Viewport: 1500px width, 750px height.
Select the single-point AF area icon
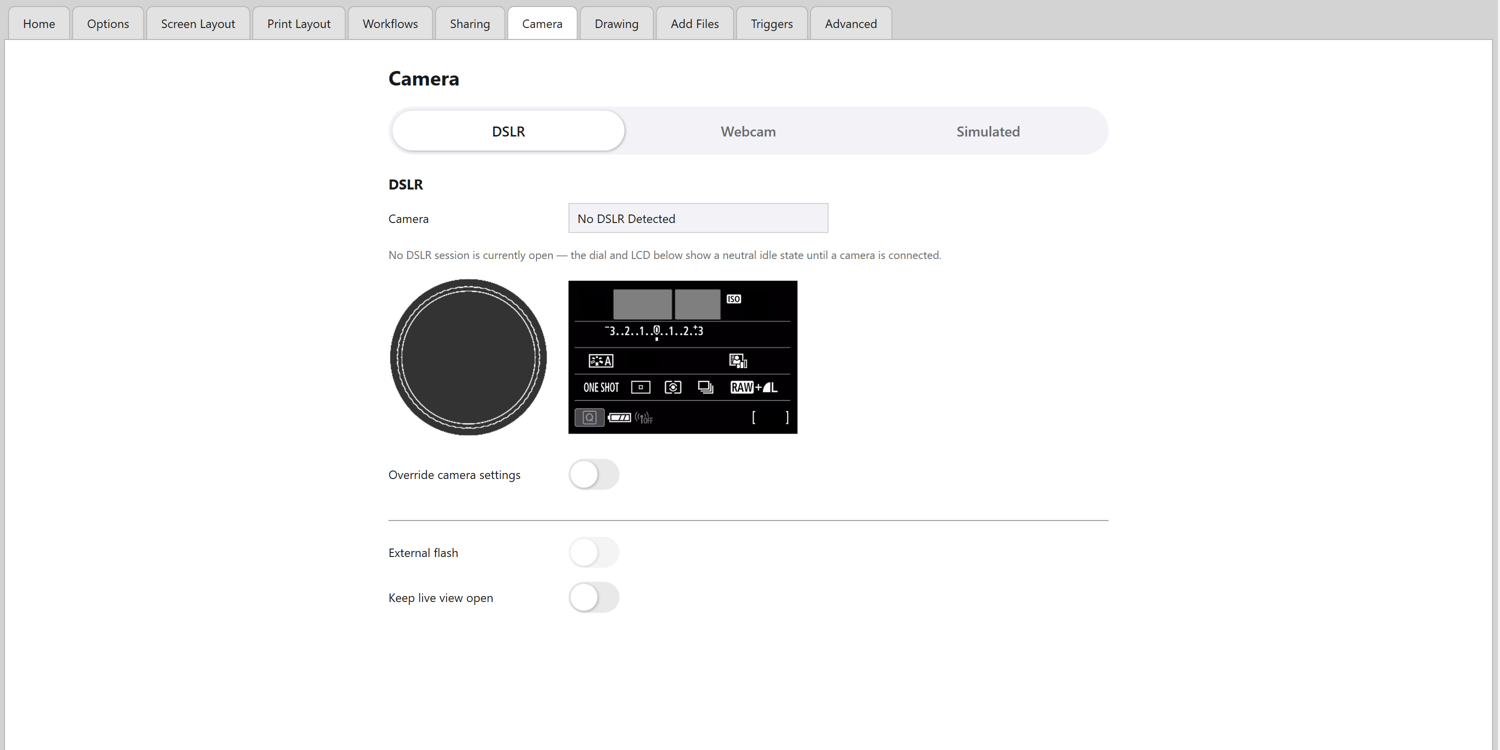(x=641, y=388)
